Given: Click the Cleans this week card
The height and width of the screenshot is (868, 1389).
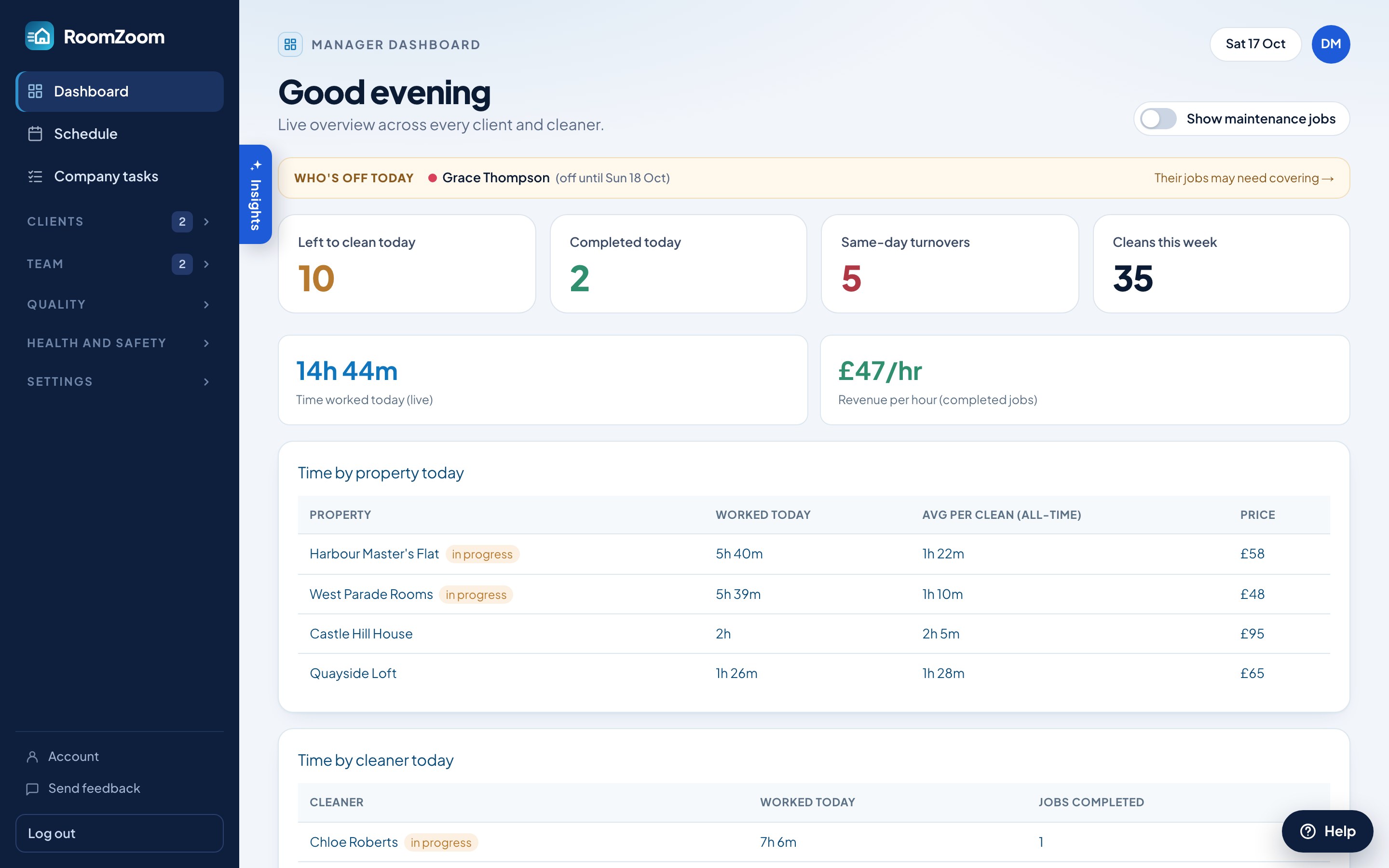Looking at the screenshot, I should coord(1221,264).
